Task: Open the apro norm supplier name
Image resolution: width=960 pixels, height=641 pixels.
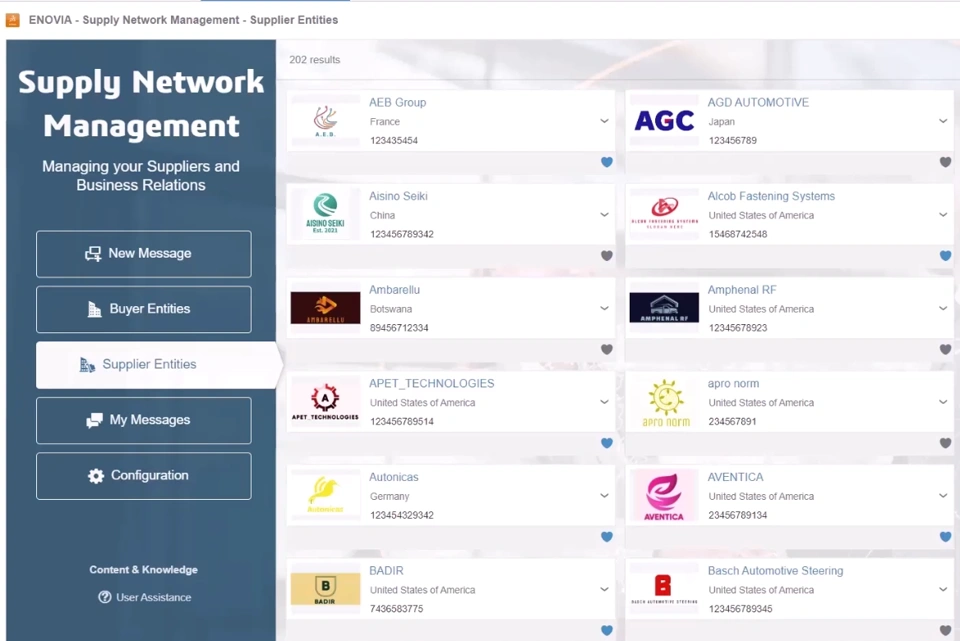Action: pos(733,383)
